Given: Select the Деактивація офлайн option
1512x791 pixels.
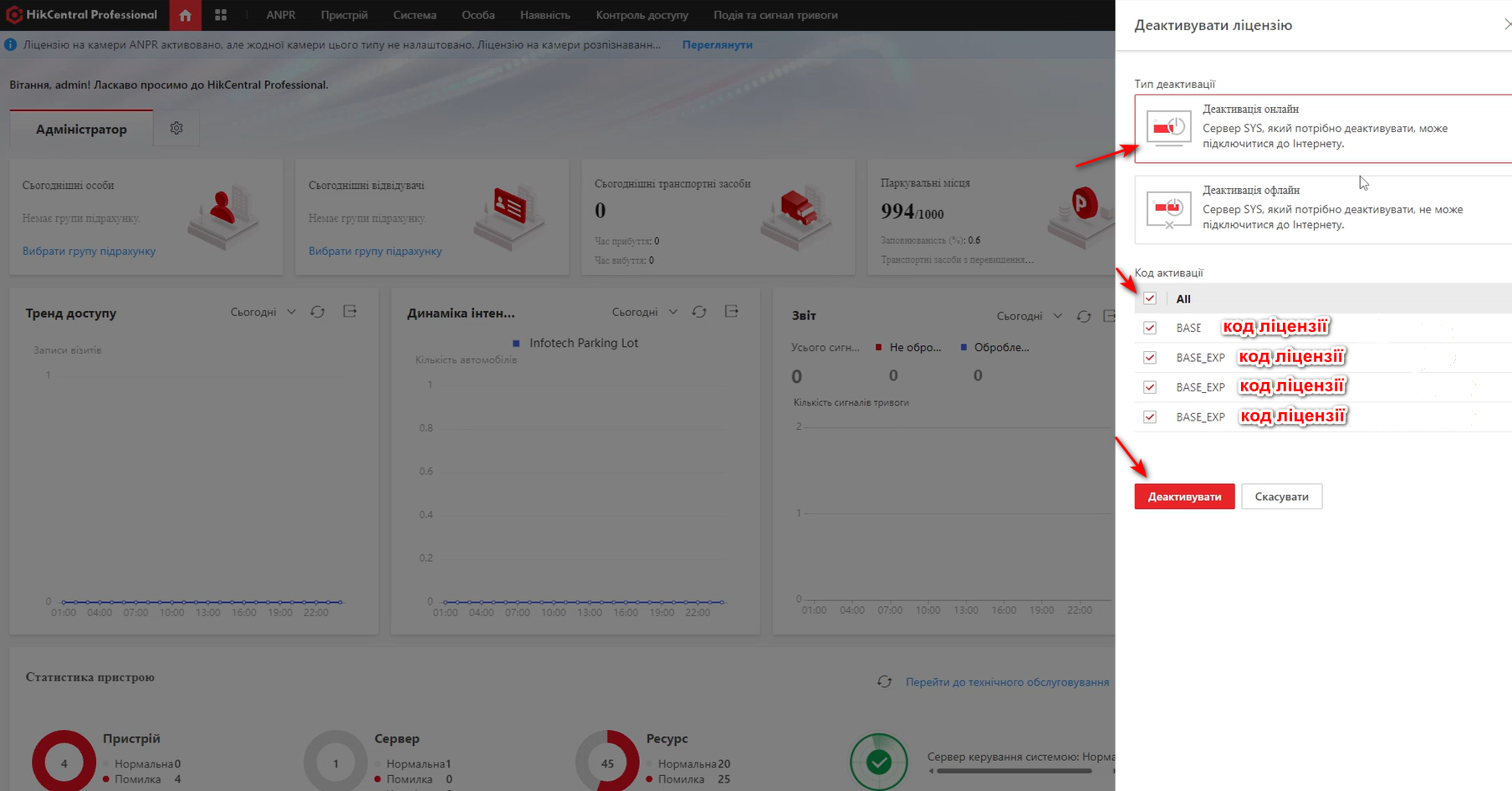Looking at the screenshot, I should click(1323, 209).
